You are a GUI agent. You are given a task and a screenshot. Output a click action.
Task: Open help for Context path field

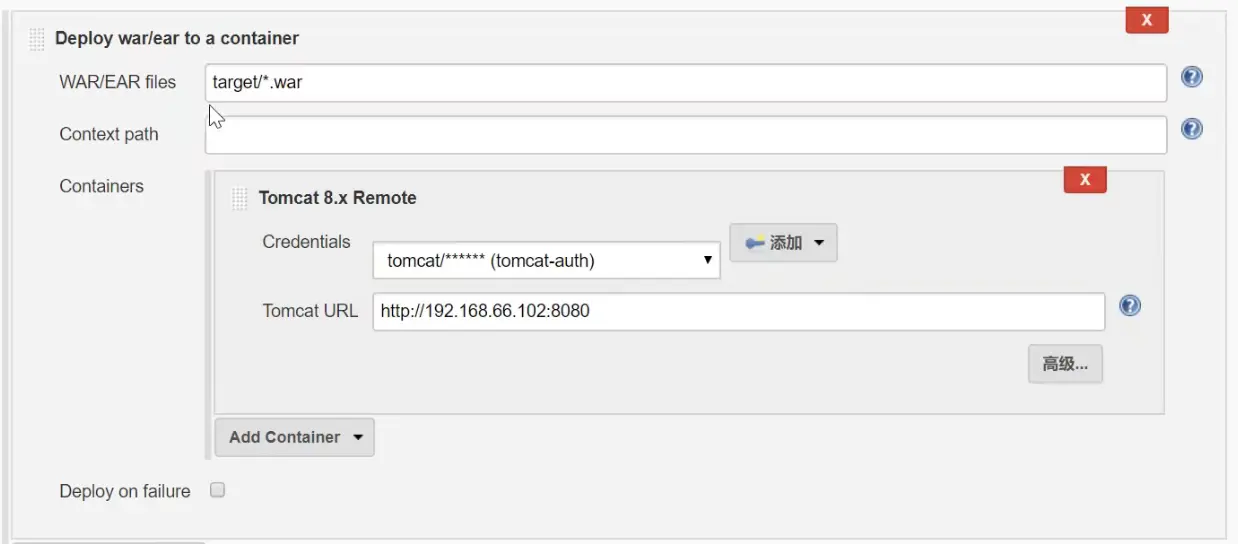[x=1191, y=129]
